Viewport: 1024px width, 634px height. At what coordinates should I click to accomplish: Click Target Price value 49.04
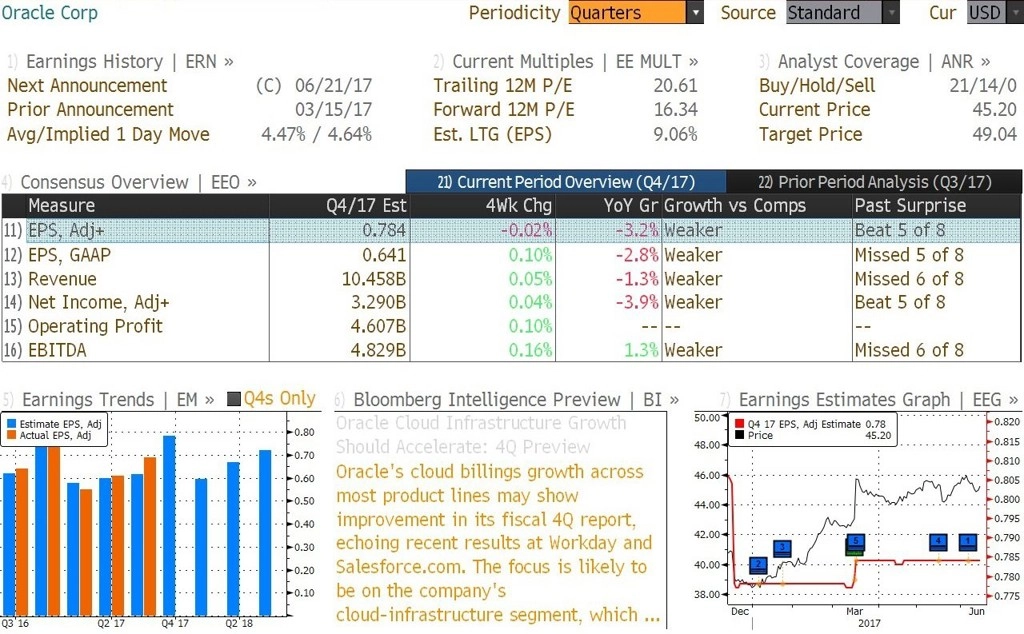point(995,135)
